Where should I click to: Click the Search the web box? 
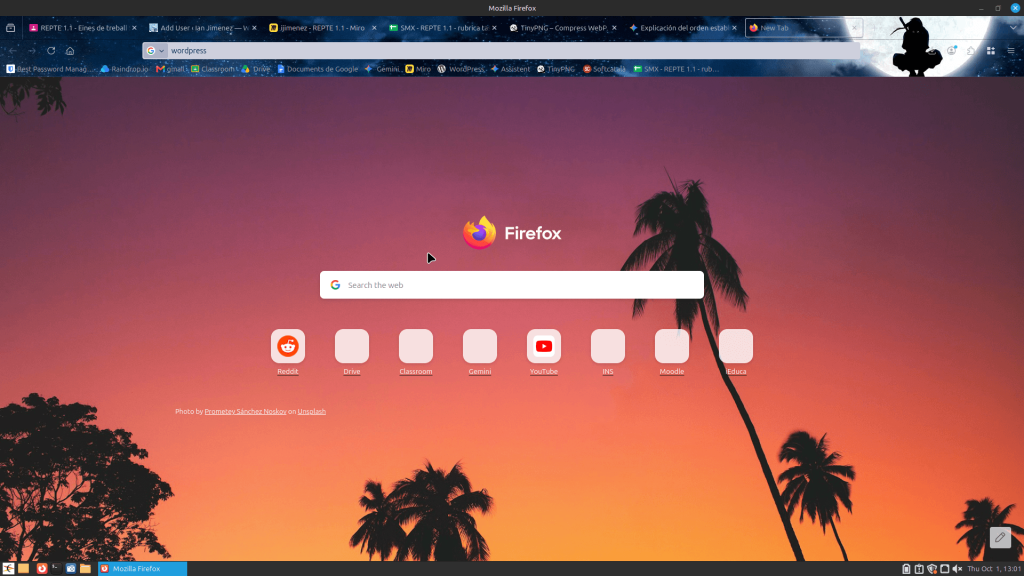511,285
